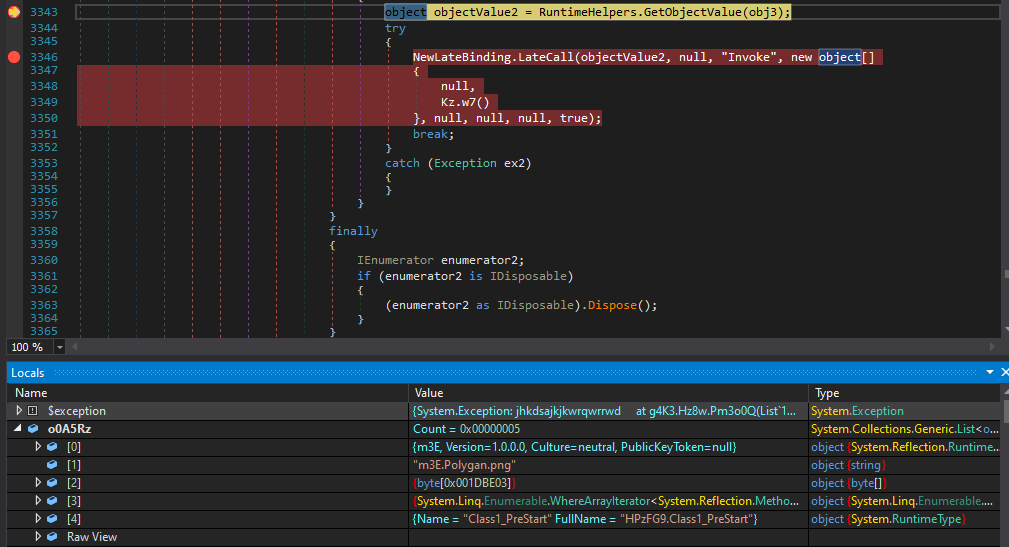
Task: Click the blue icon beside element [4]
Action: (52, 519)
